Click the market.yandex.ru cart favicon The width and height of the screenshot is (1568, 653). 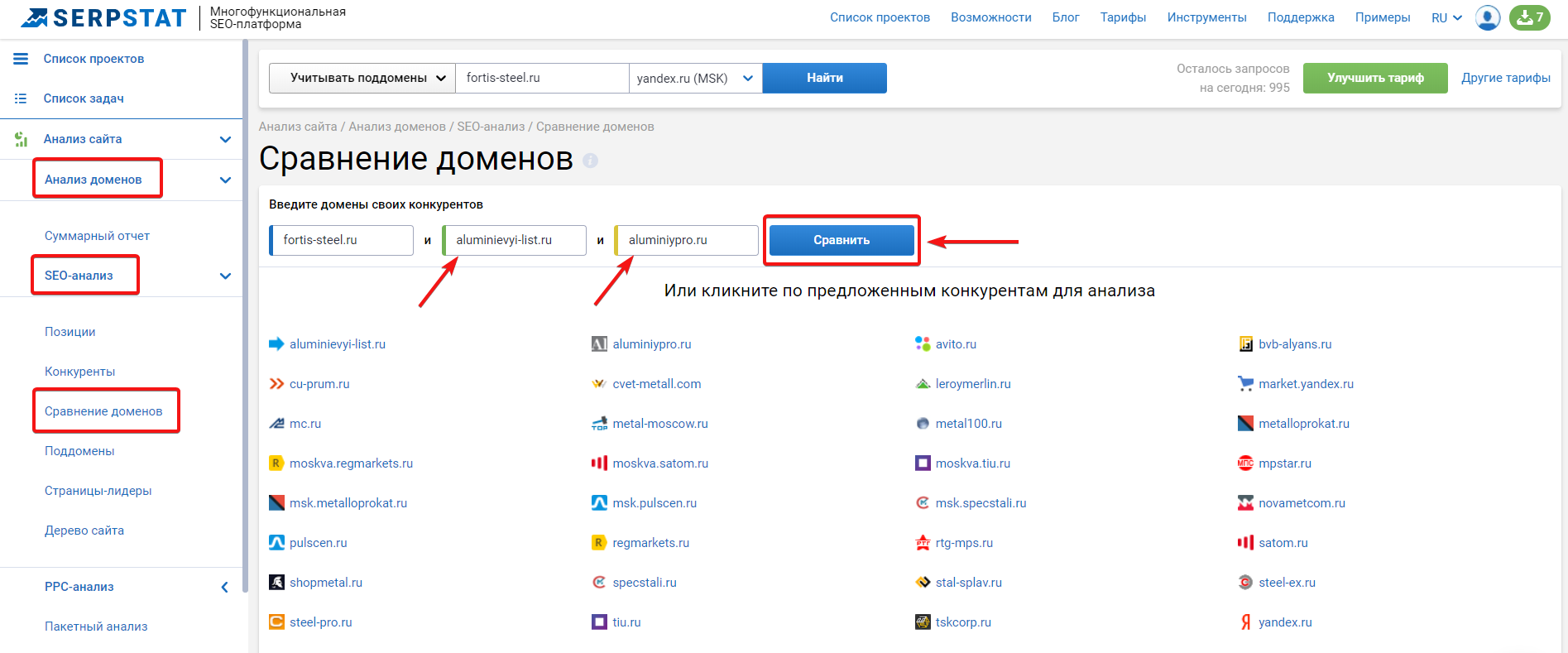[x=1246, y=383]
